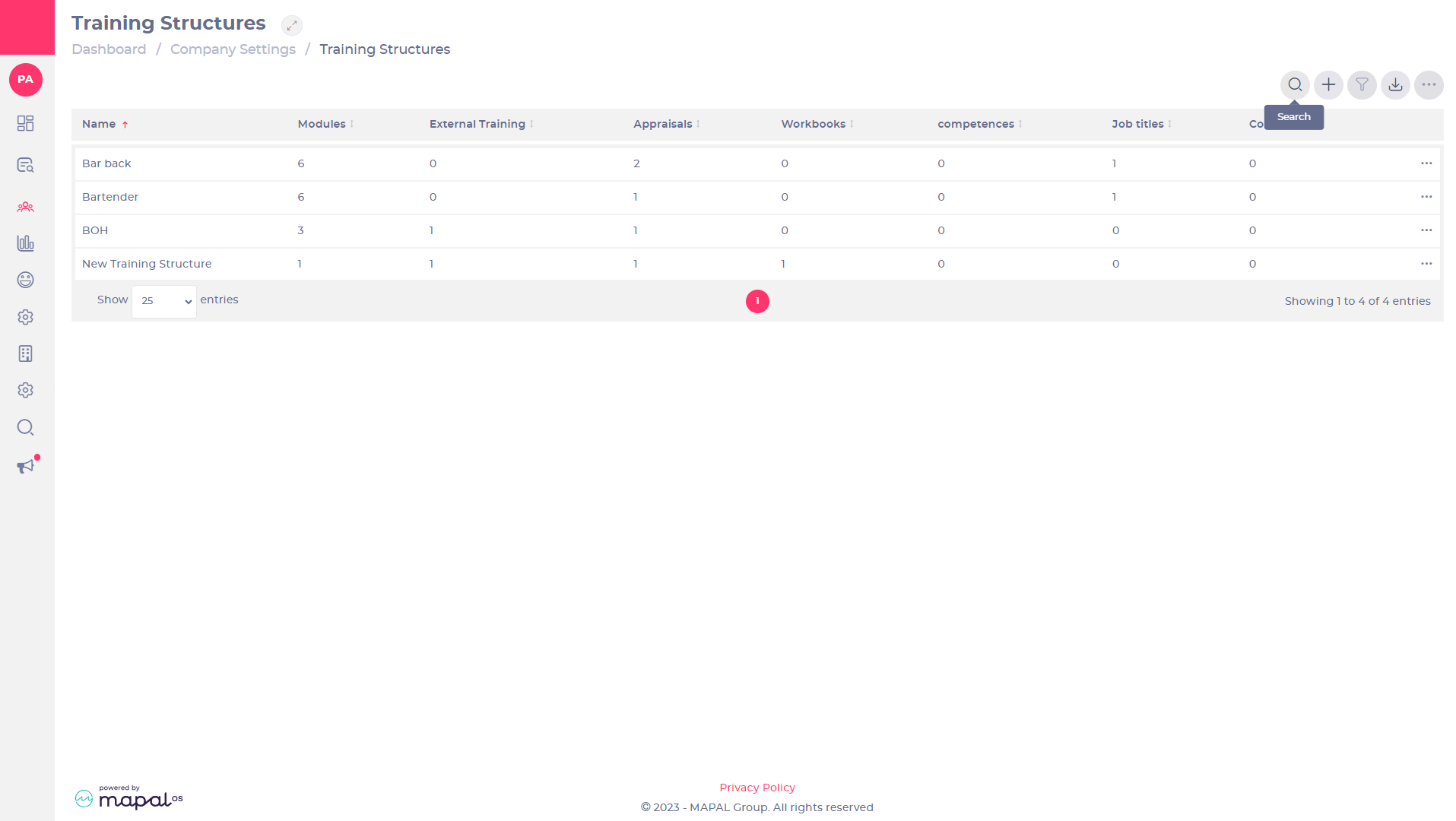Click Workbooks value 1 for New Training Structure
This screenshot has width=1456, height=821.
pyautogui.click(x=783, y=264)
